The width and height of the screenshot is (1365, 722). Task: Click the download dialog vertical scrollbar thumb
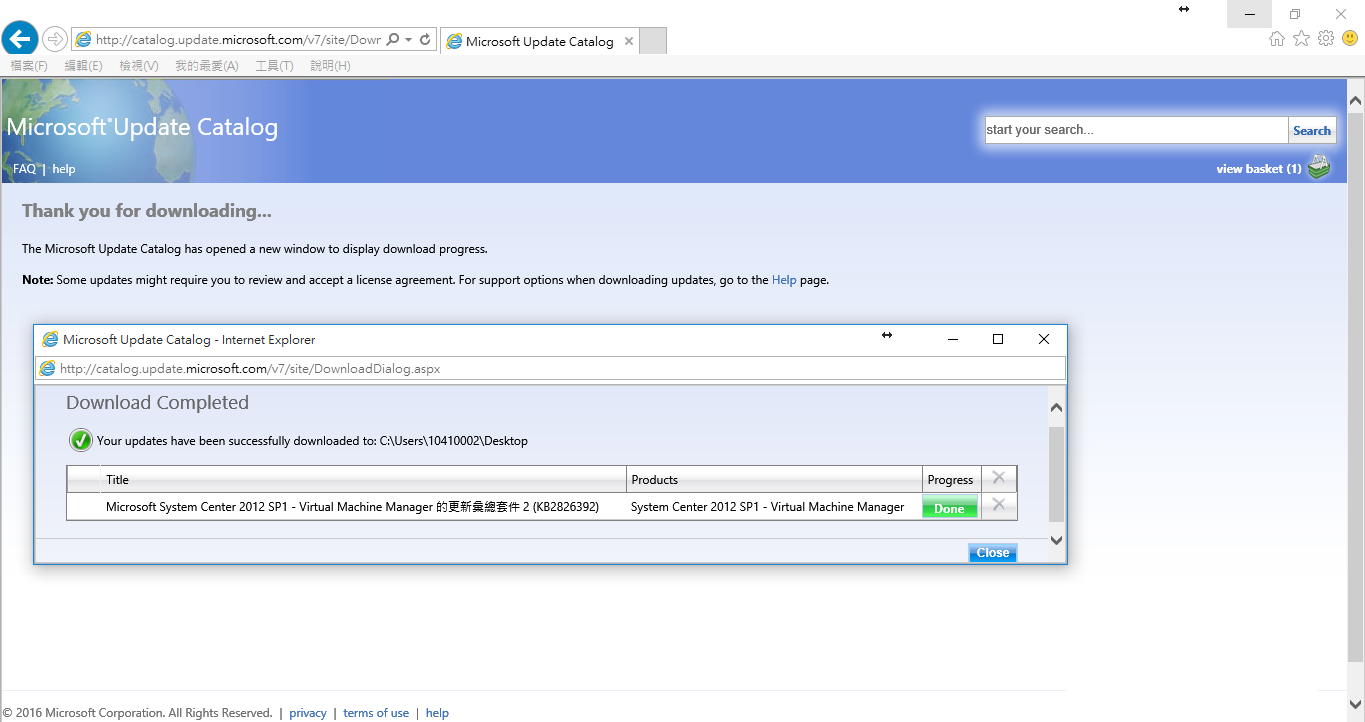coord(1056,473)
